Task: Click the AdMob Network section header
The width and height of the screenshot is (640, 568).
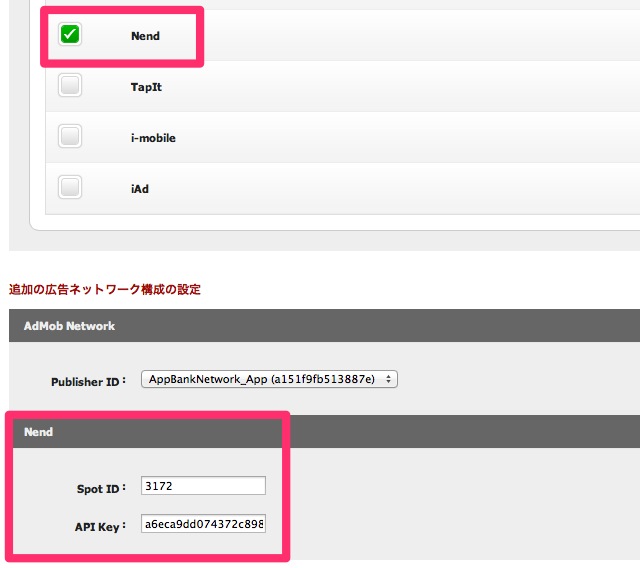Action: (324, 326)
